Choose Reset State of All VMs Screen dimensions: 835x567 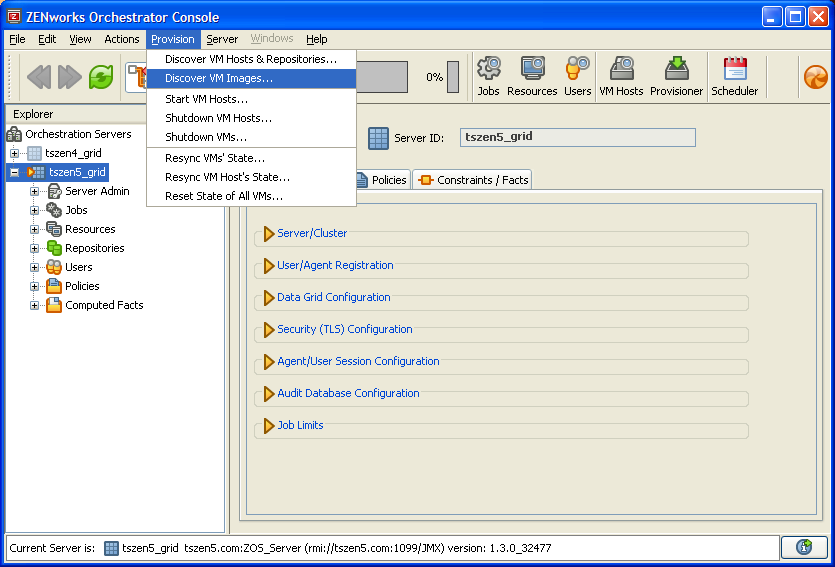click(251, 196)
